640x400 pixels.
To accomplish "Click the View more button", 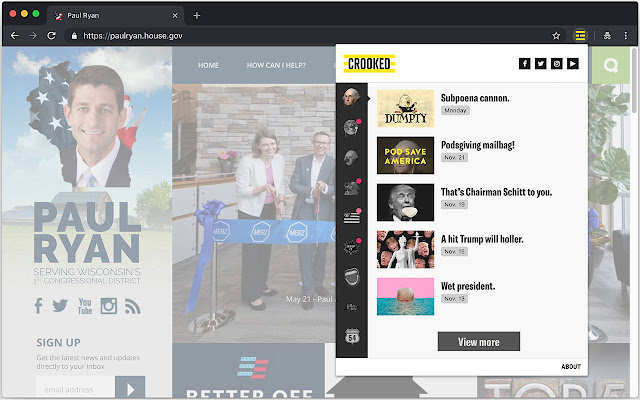I will click(479, 341).
